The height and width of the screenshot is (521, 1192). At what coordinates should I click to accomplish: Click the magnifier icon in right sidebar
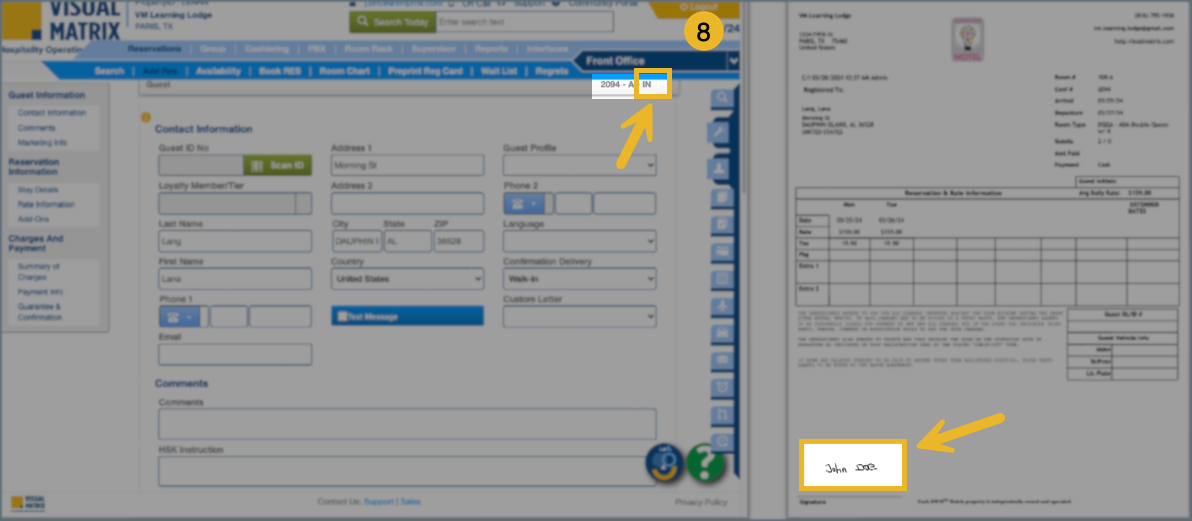click(x=722, y=99)
